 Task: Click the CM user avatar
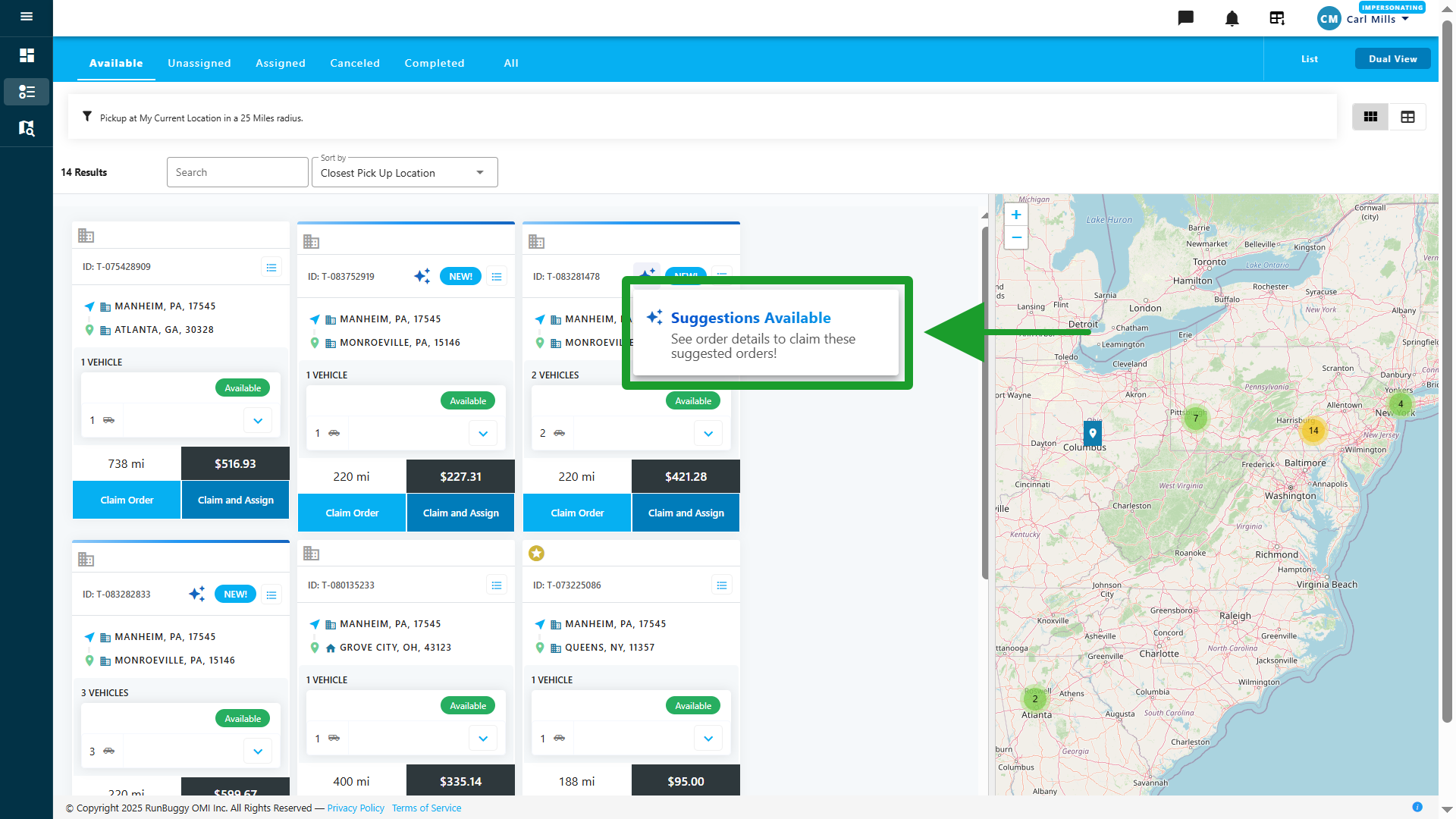[x=1329, y=19]
